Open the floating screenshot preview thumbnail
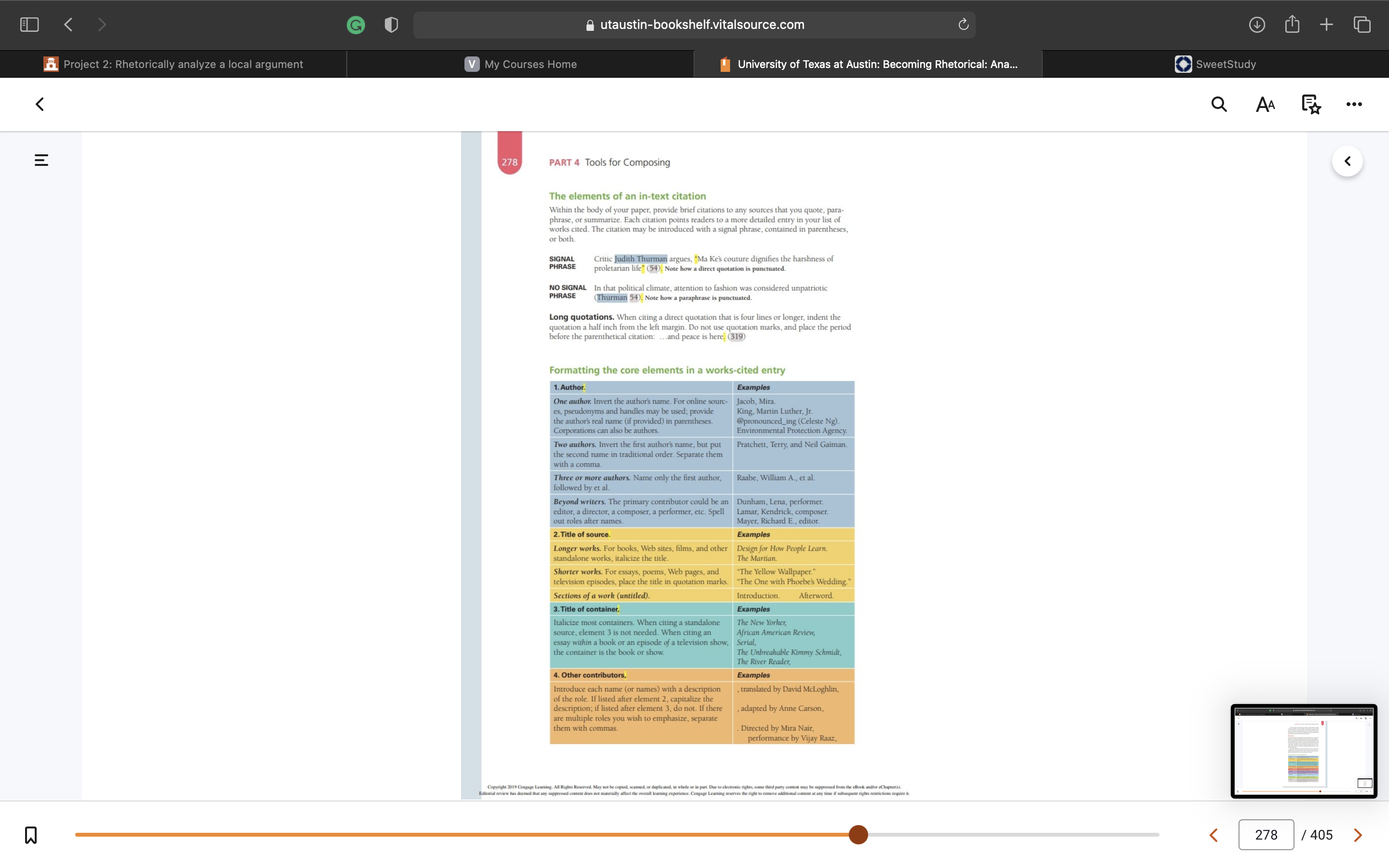 [x=1304, y=751]
